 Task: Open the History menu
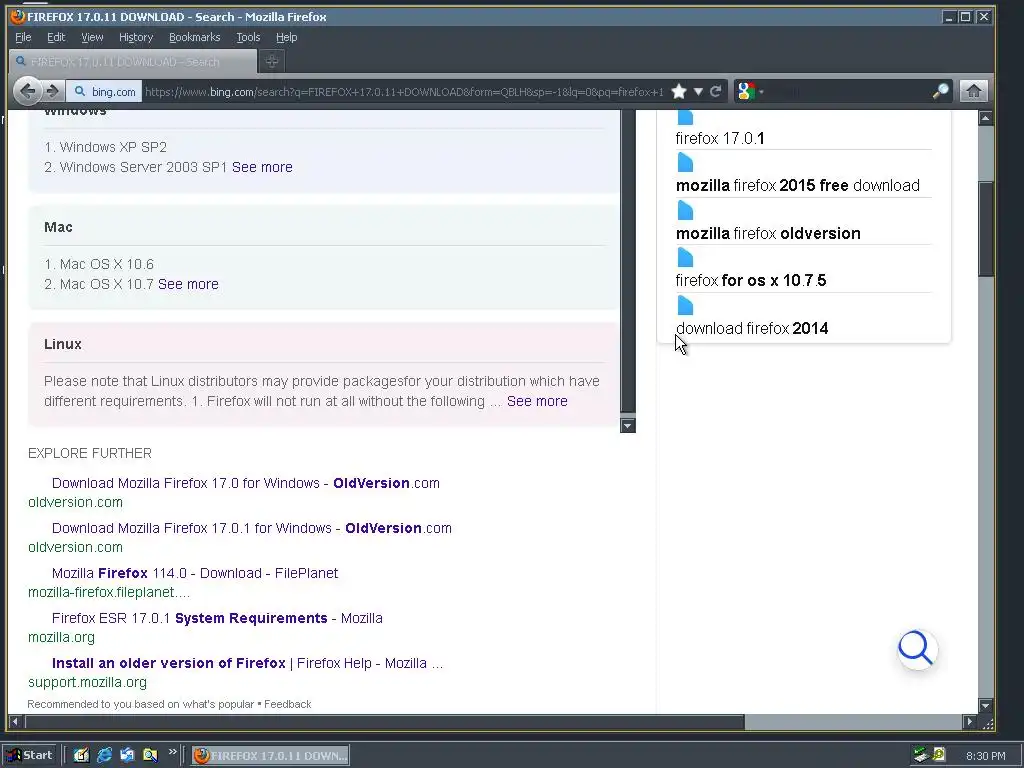click(136, 37)
